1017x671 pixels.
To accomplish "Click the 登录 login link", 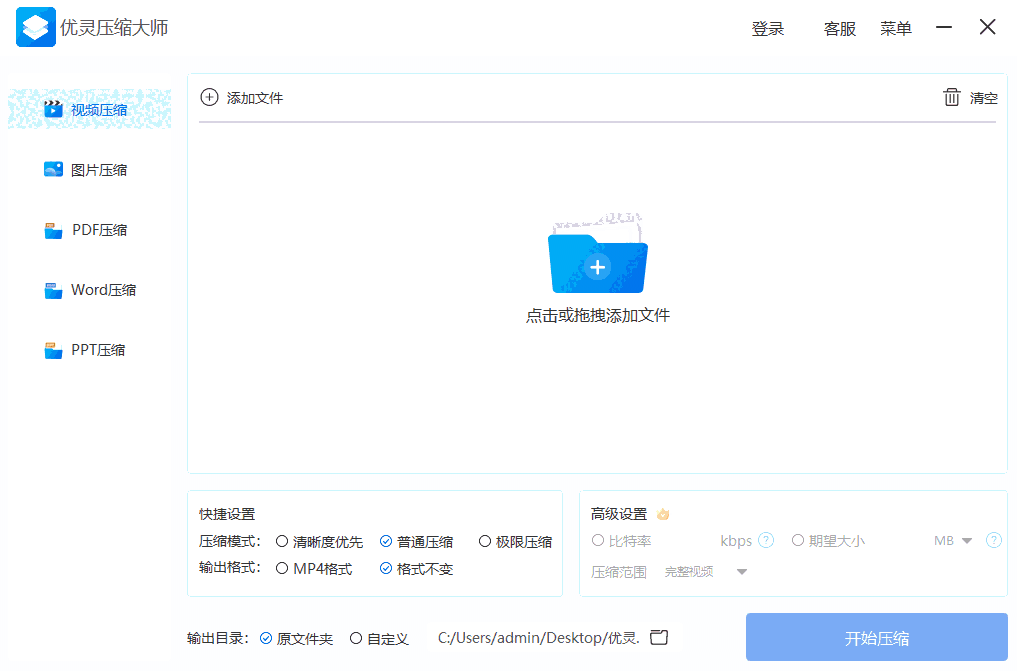I will [x=767, y=28].
